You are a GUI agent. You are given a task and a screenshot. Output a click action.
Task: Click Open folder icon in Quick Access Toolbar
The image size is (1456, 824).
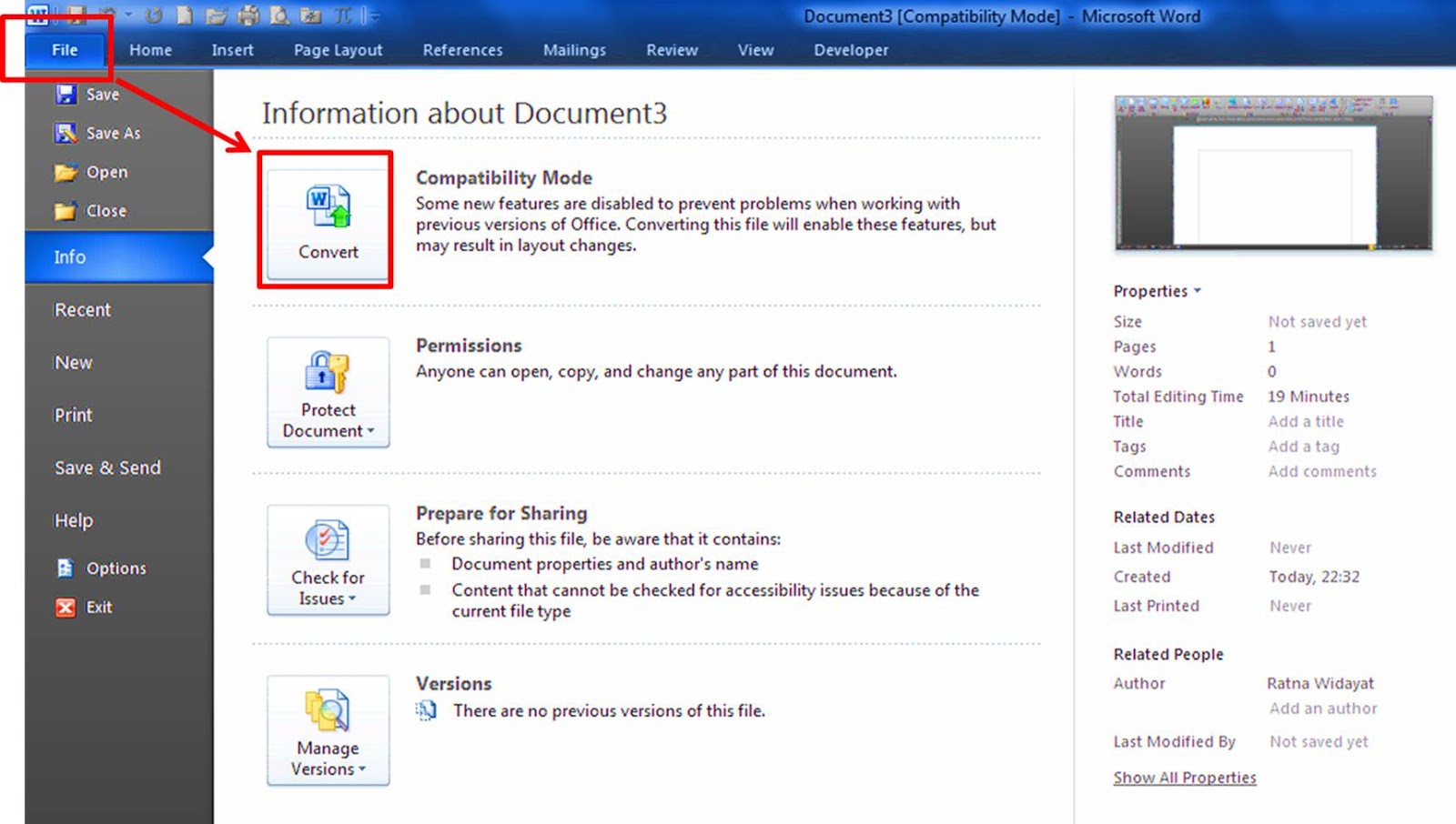[216, 15]
